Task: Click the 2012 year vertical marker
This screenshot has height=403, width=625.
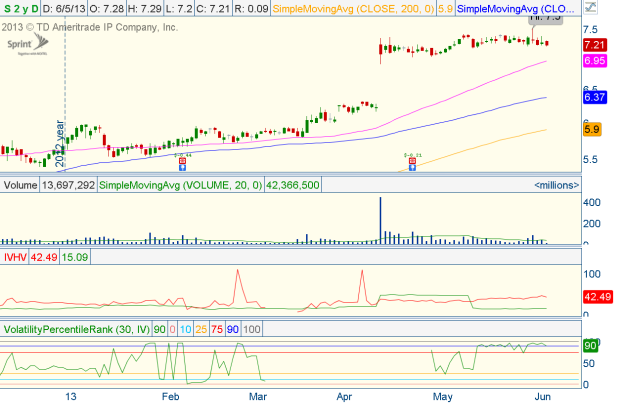Action: (x=60, y=145)
